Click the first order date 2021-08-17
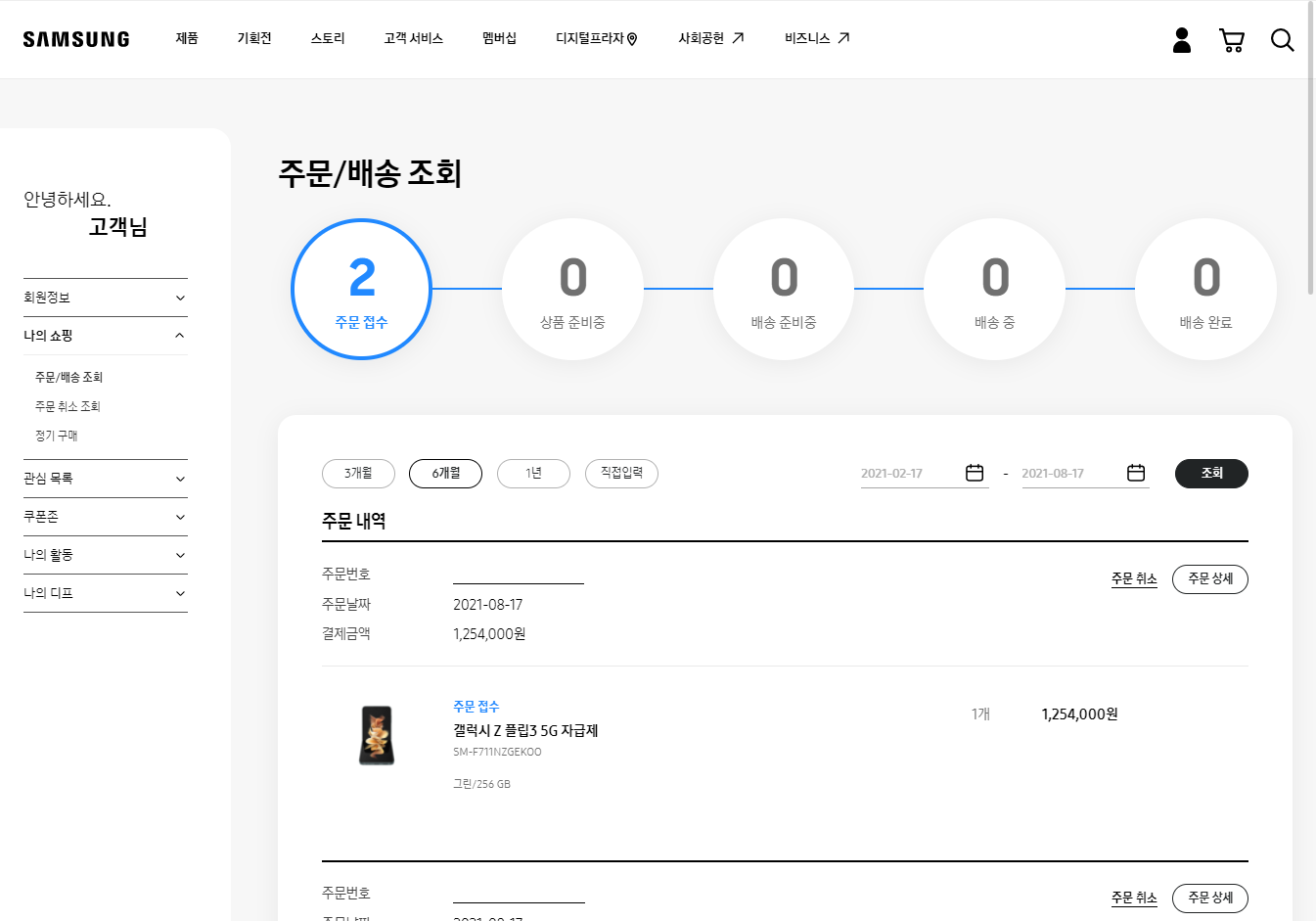 488,605
